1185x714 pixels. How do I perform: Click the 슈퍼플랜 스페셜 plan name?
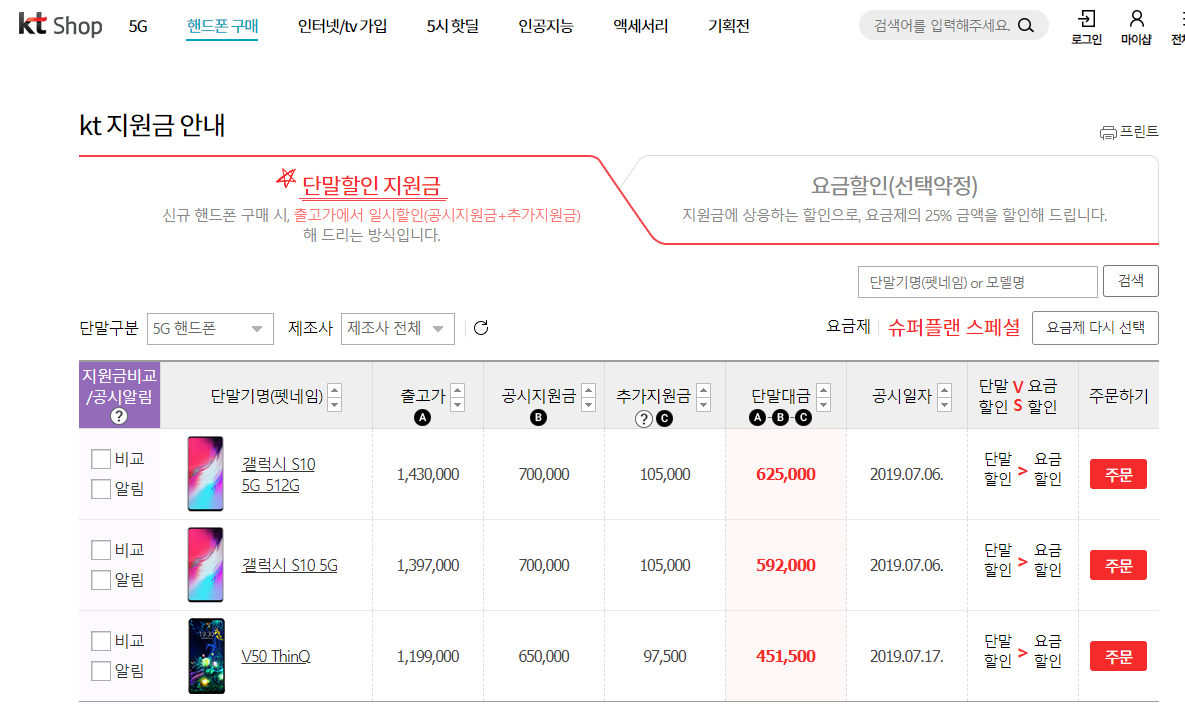click(954, 327)
